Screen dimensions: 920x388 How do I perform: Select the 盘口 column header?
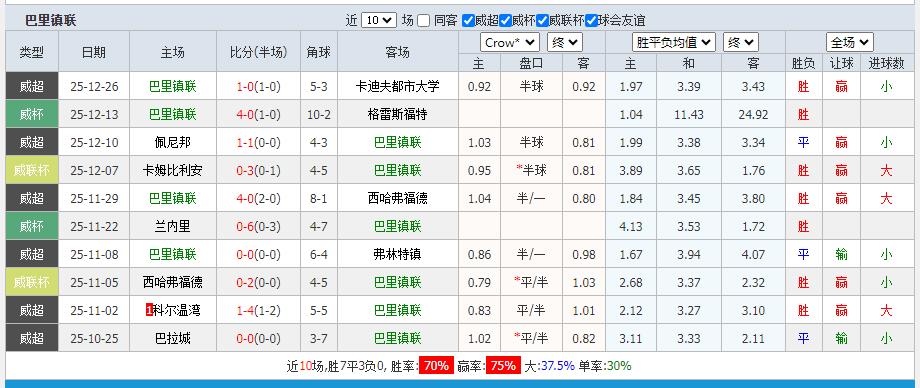pyautogui.click(x=532, y=63)
